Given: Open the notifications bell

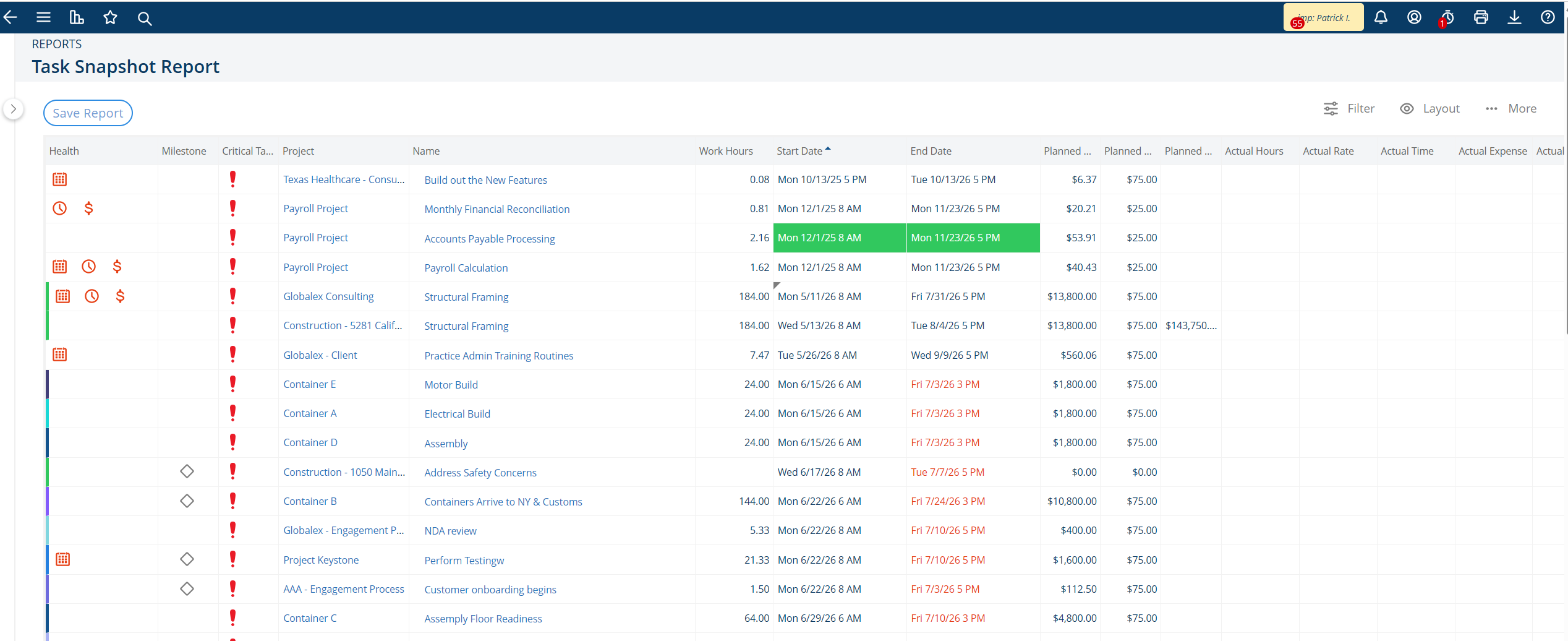Looking at the screenshot, I should [x=1381, y=17].
